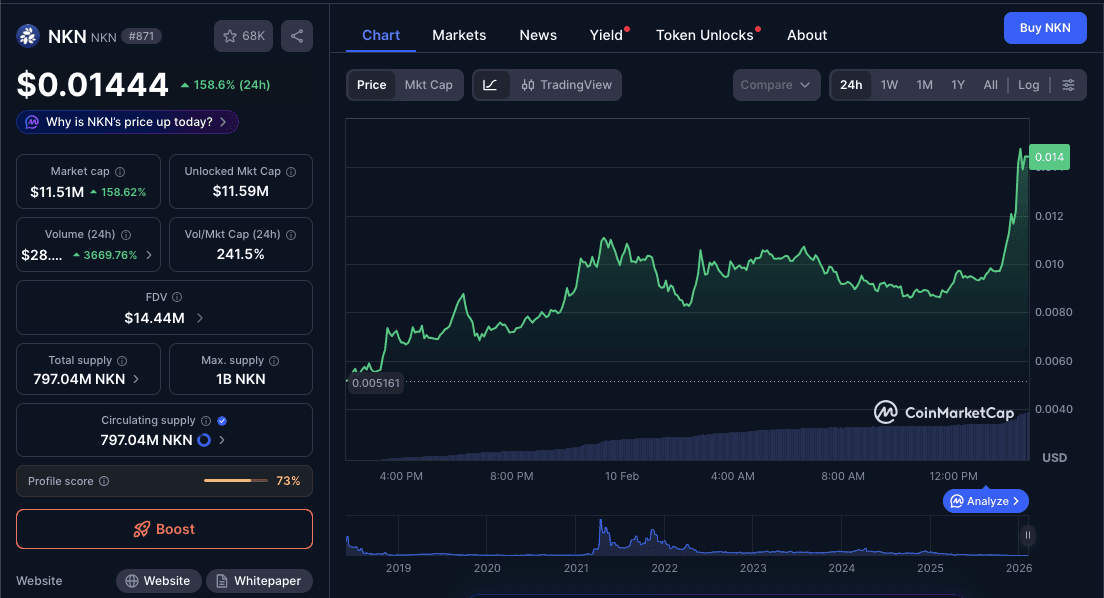Expand the FDV details chevron
The image size is (1104, 598).
point(200,318)
